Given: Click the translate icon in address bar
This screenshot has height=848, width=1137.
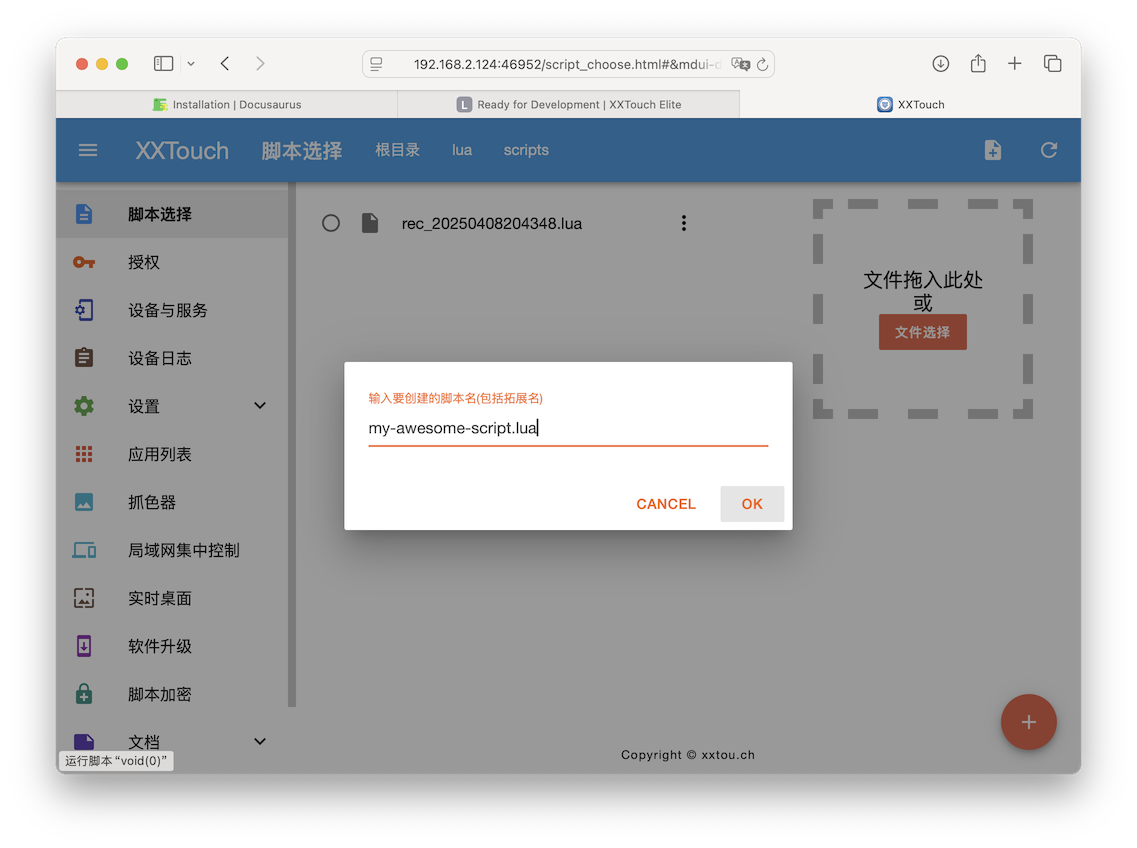Looking at the screenshot, I should point(740,64).
